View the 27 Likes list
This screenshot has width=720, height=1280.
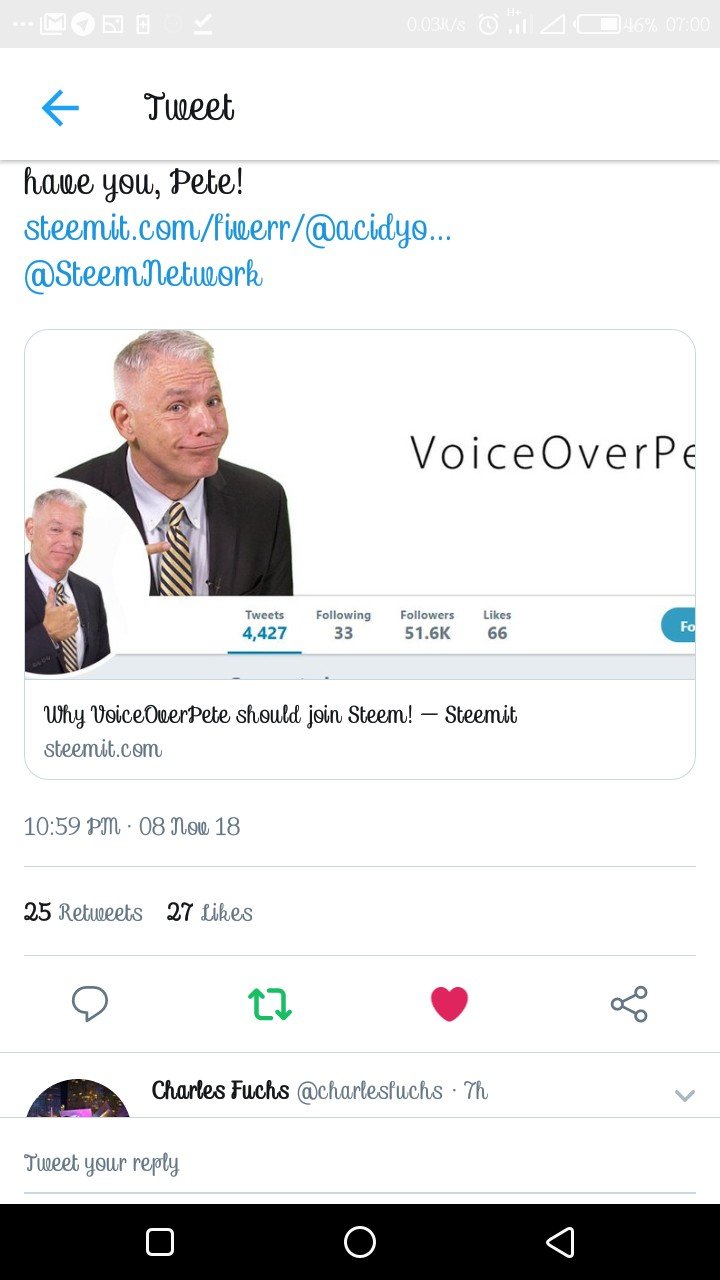(x=210, y=912)
